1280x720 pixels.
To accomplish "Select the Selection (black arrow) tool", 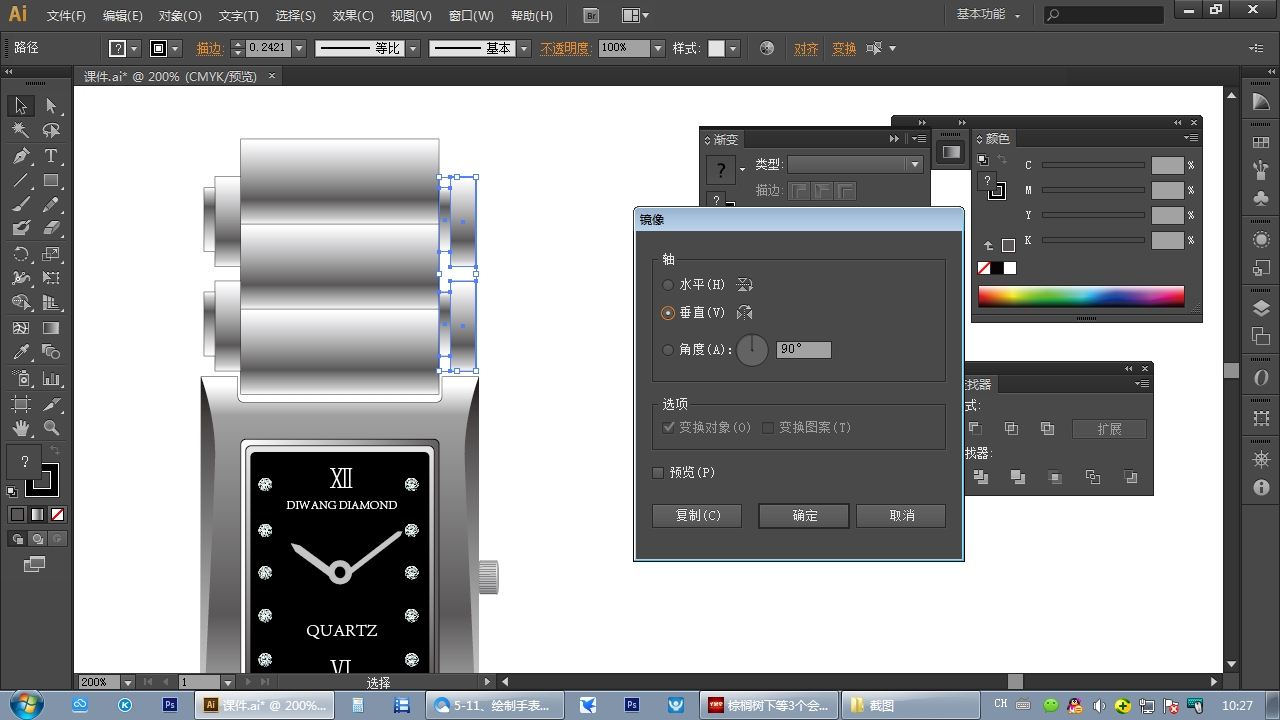I will tap(21, 106).
